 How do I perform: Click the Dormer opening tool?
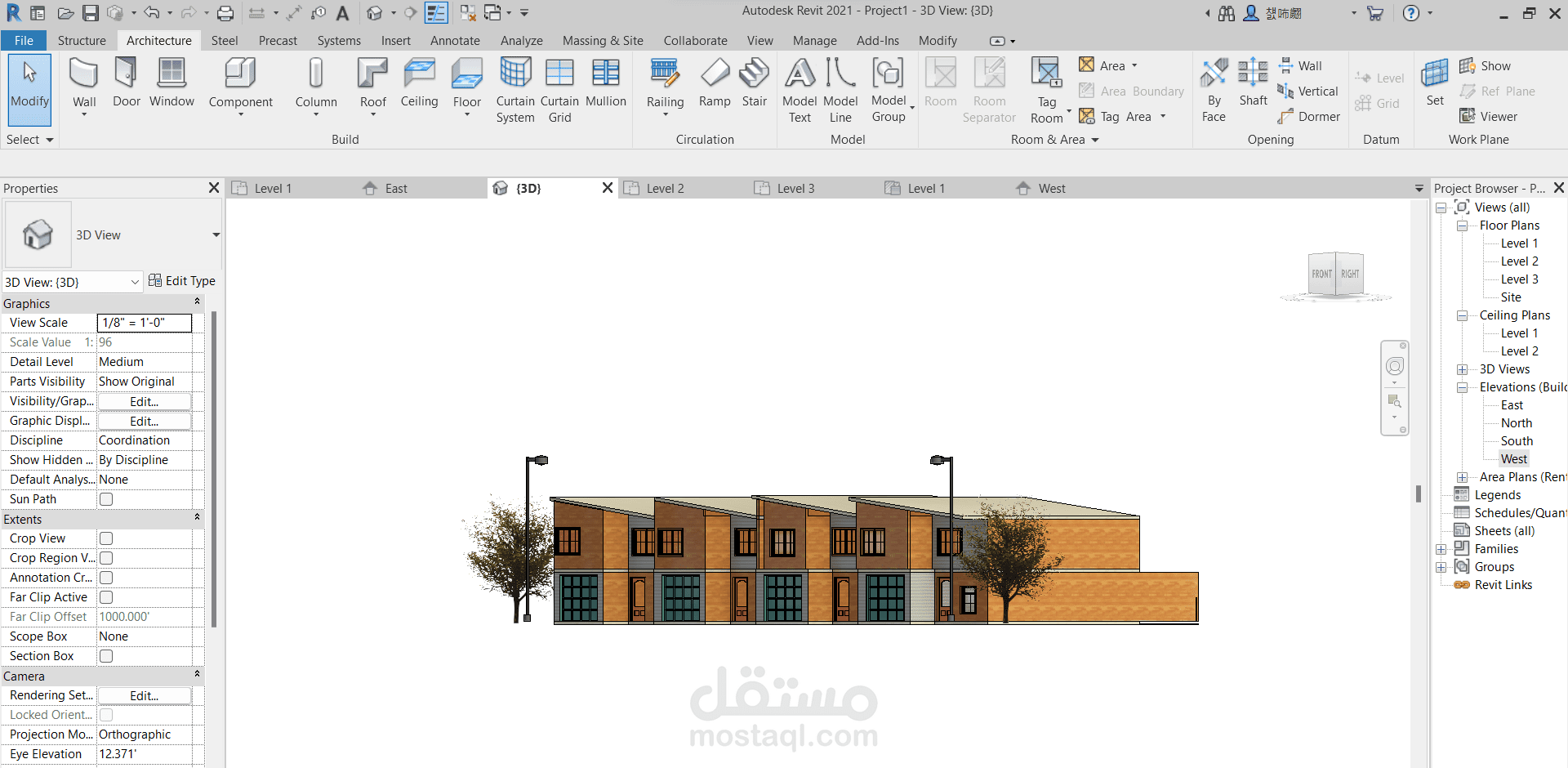pos(1308,116)
